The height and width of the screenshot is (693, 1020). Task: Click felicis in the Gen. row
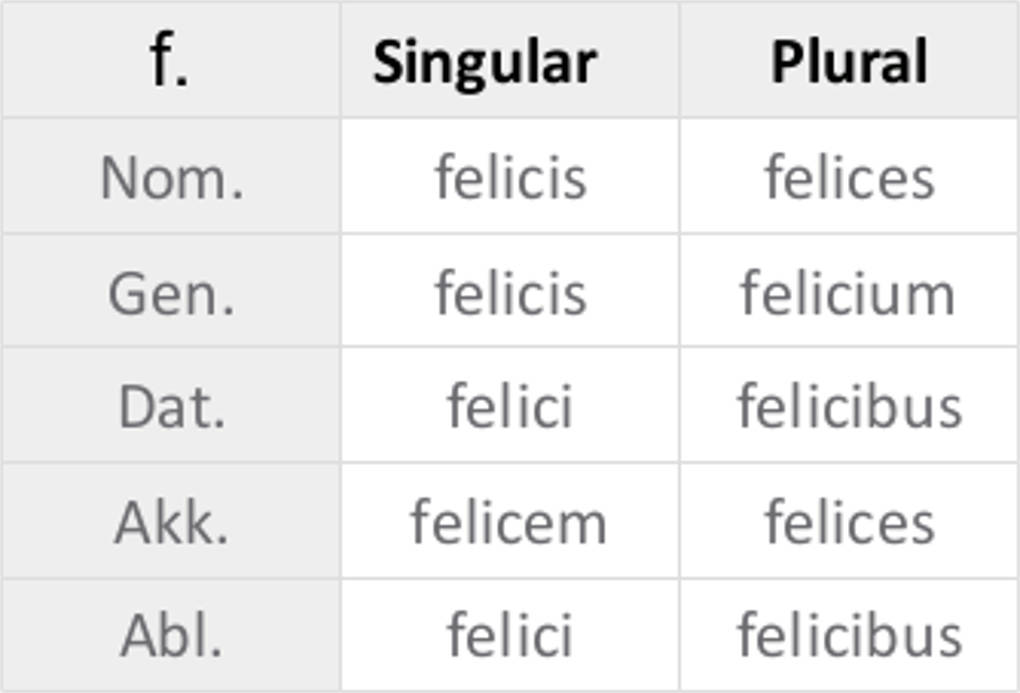tap(510, 294)
